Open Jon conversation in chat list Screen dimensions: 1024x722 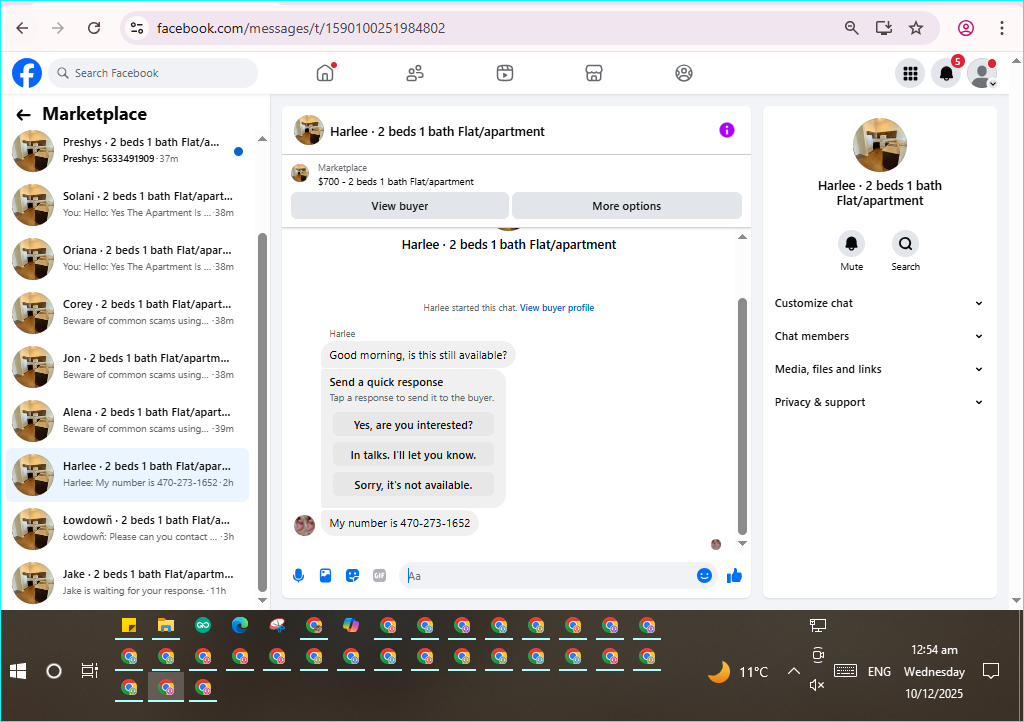pos(128,367)
